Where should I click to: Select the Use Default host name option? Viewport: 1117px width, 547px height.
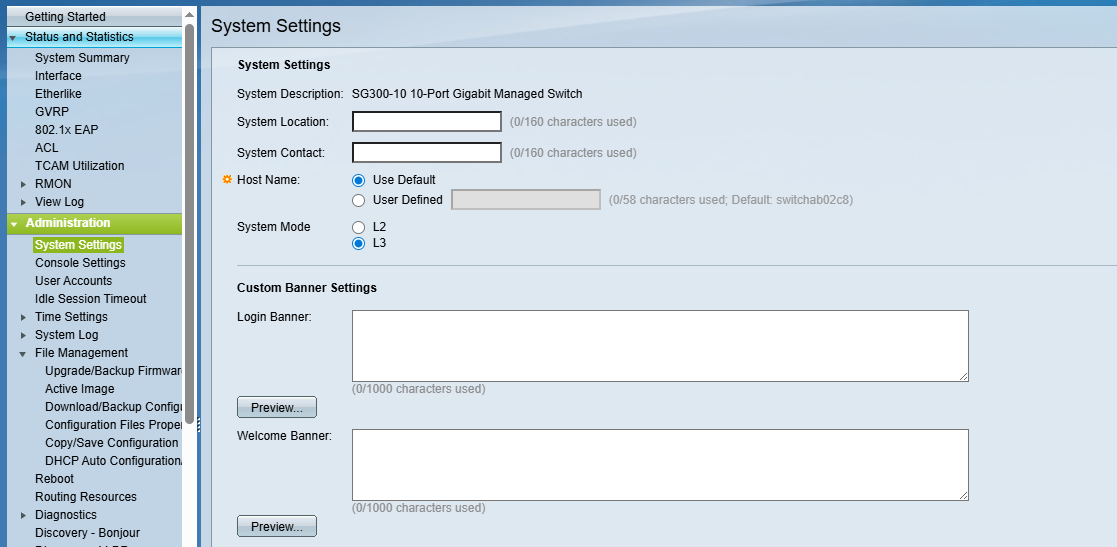[358, 180]
